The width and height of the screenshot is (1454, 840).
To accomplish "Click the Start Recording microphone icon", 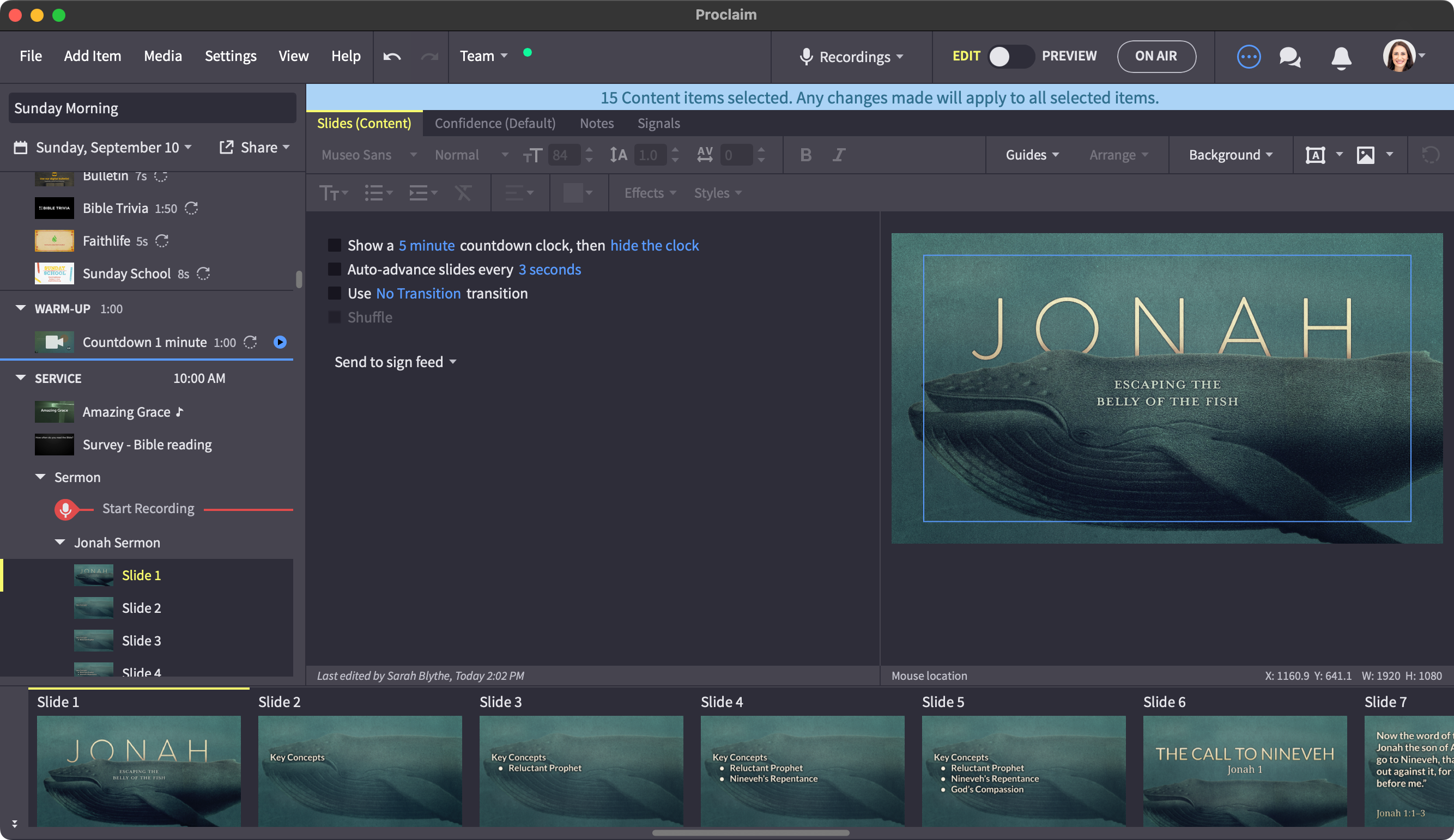I will click(65, 509).
